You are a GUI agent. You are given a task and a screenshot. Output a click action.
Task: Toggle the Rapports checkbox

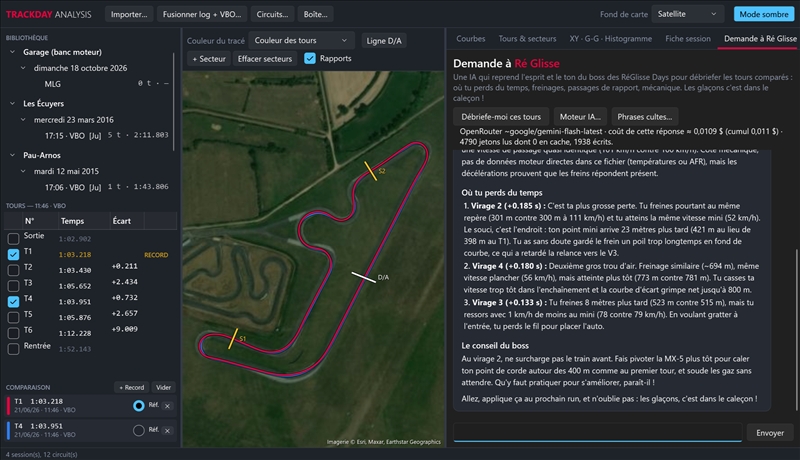(x=310, y=58)
